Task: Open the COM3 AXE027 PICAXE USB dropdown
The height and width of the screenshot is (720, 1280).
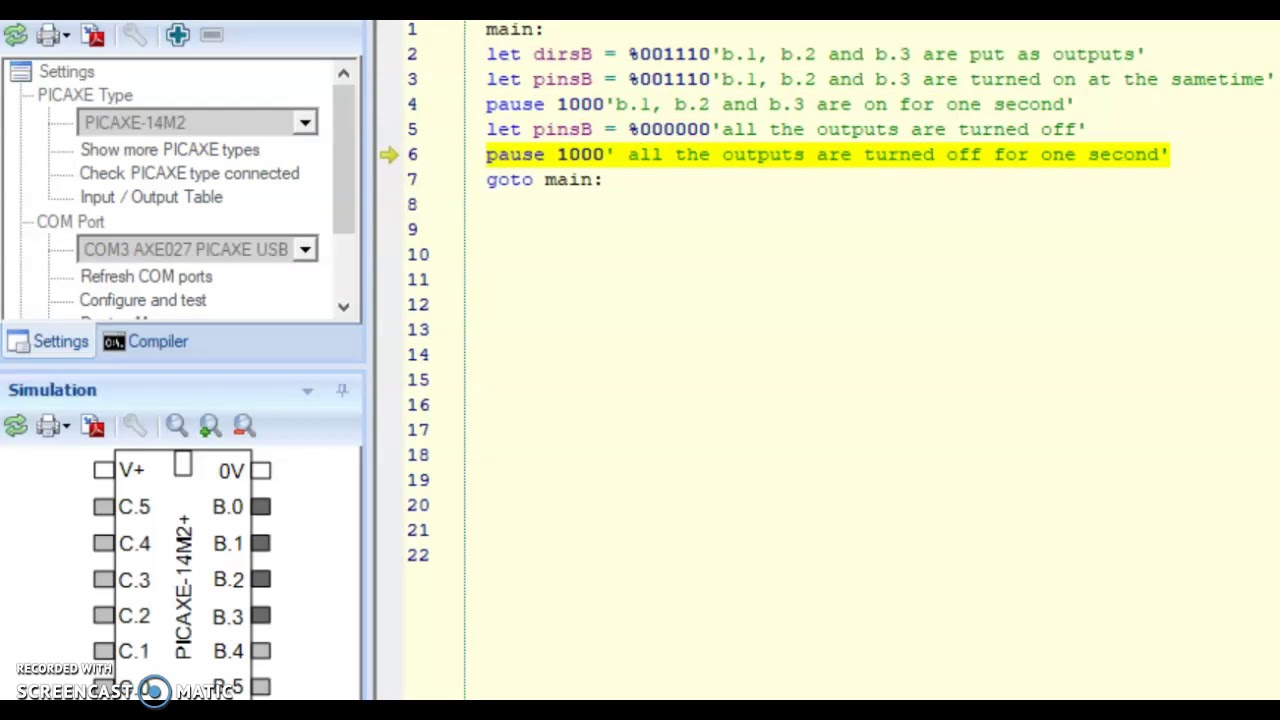Action: tap(305, 249)
